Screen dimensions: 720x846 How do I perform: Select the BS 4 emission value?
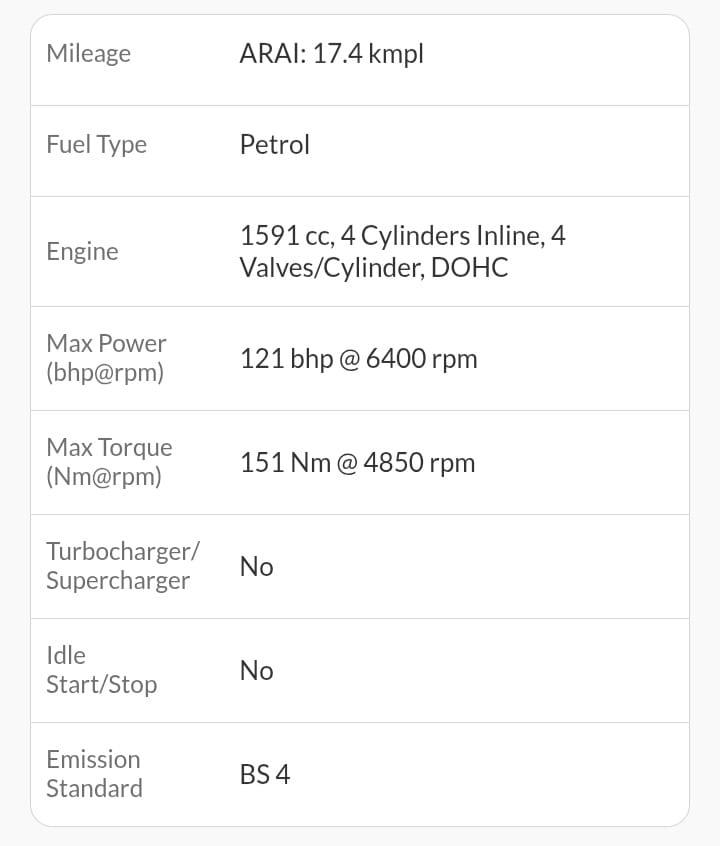click(264, 774)
